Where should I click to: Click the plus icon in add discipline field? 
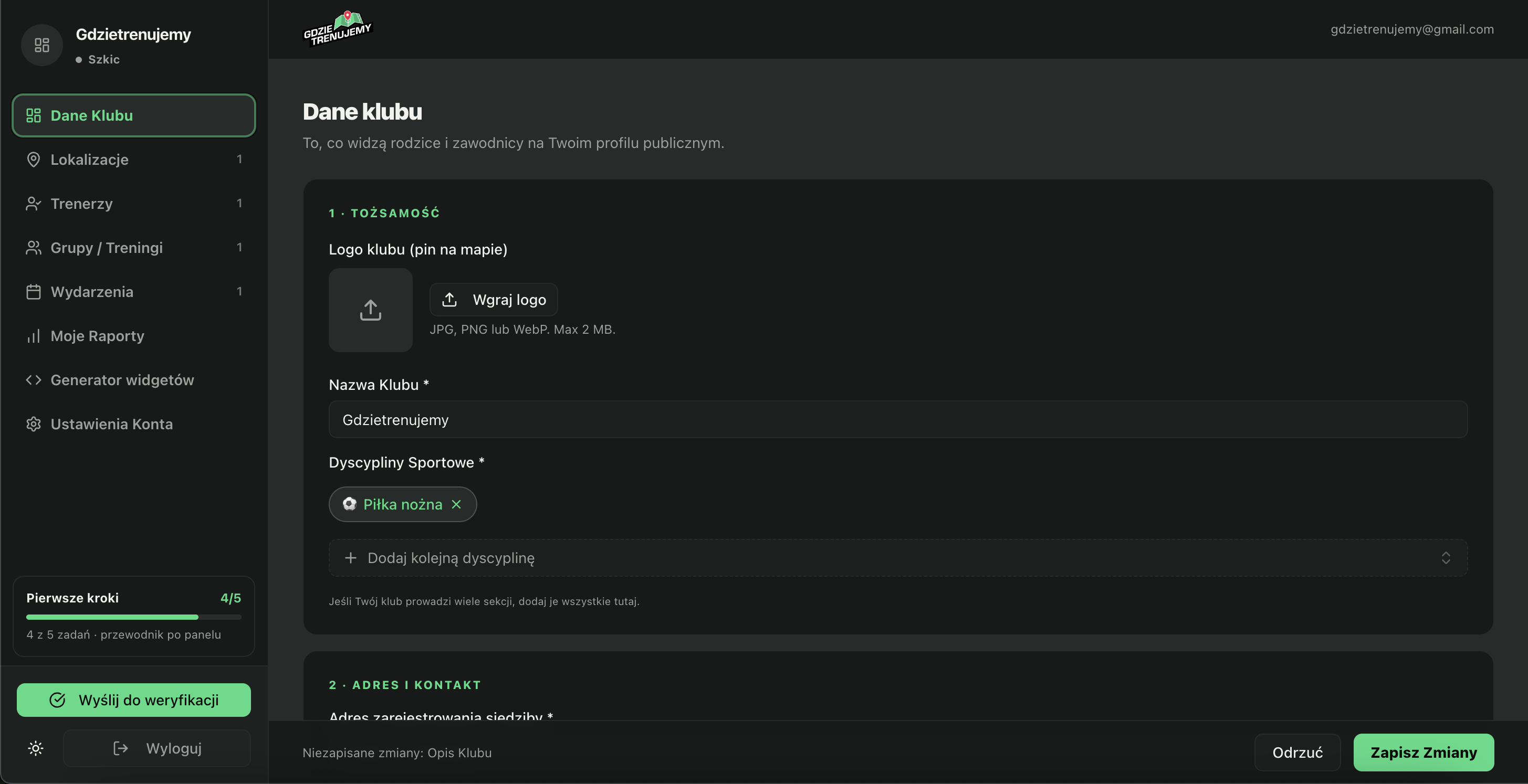[x=351, y=558]
